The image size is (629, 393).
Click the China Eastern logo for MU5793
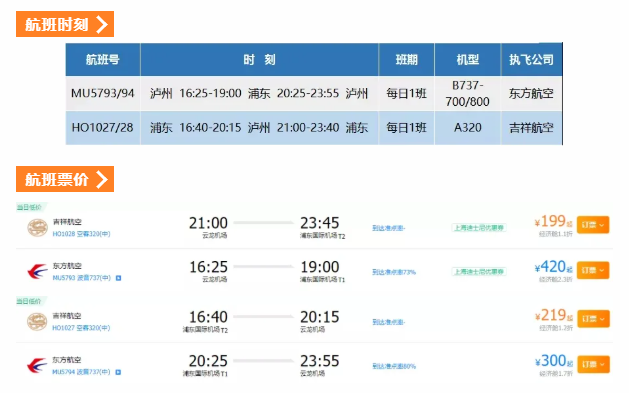tap(37, 271)
